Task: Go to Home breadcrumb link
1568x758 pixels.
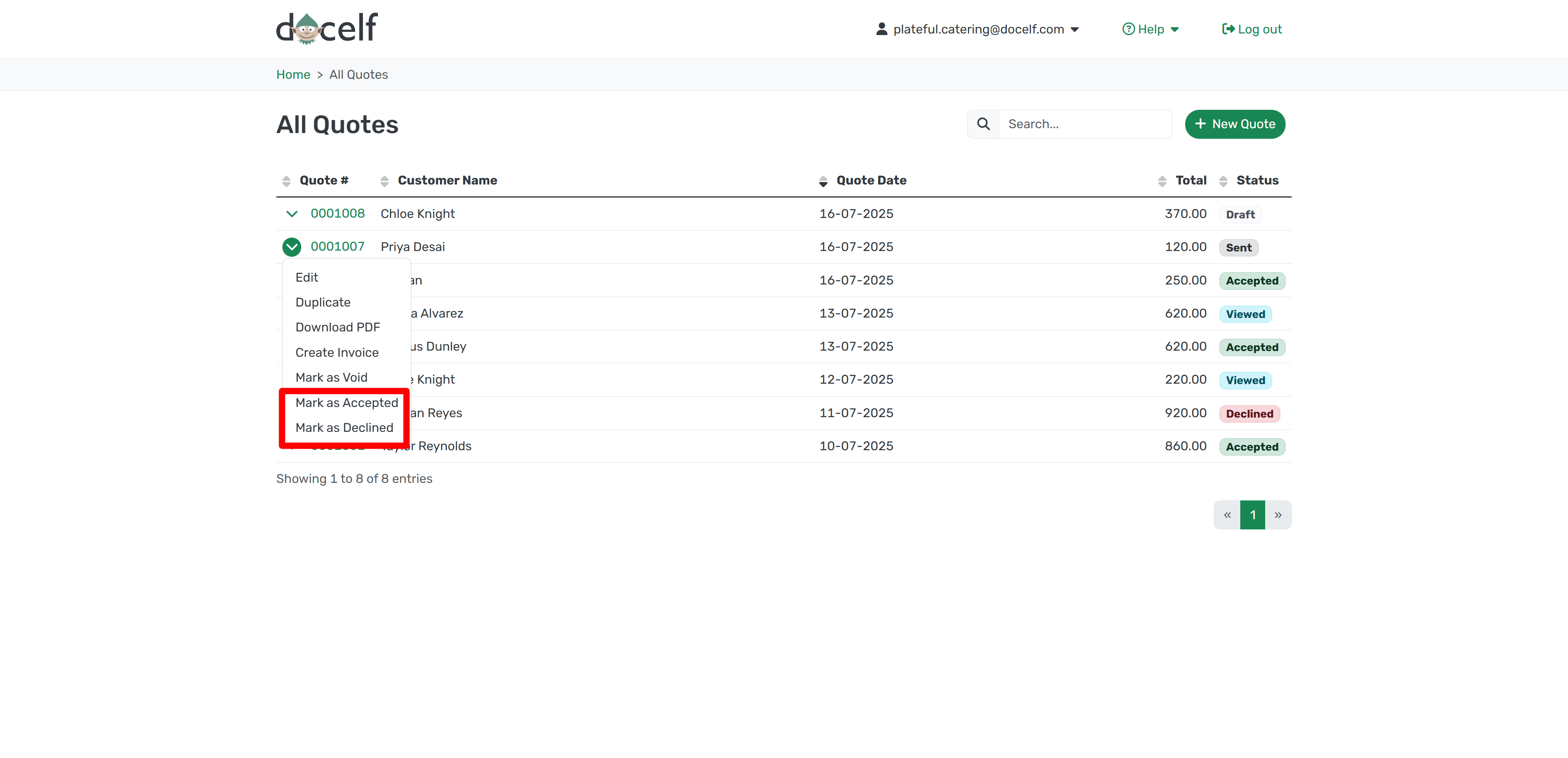Action: tap(293, 74)
